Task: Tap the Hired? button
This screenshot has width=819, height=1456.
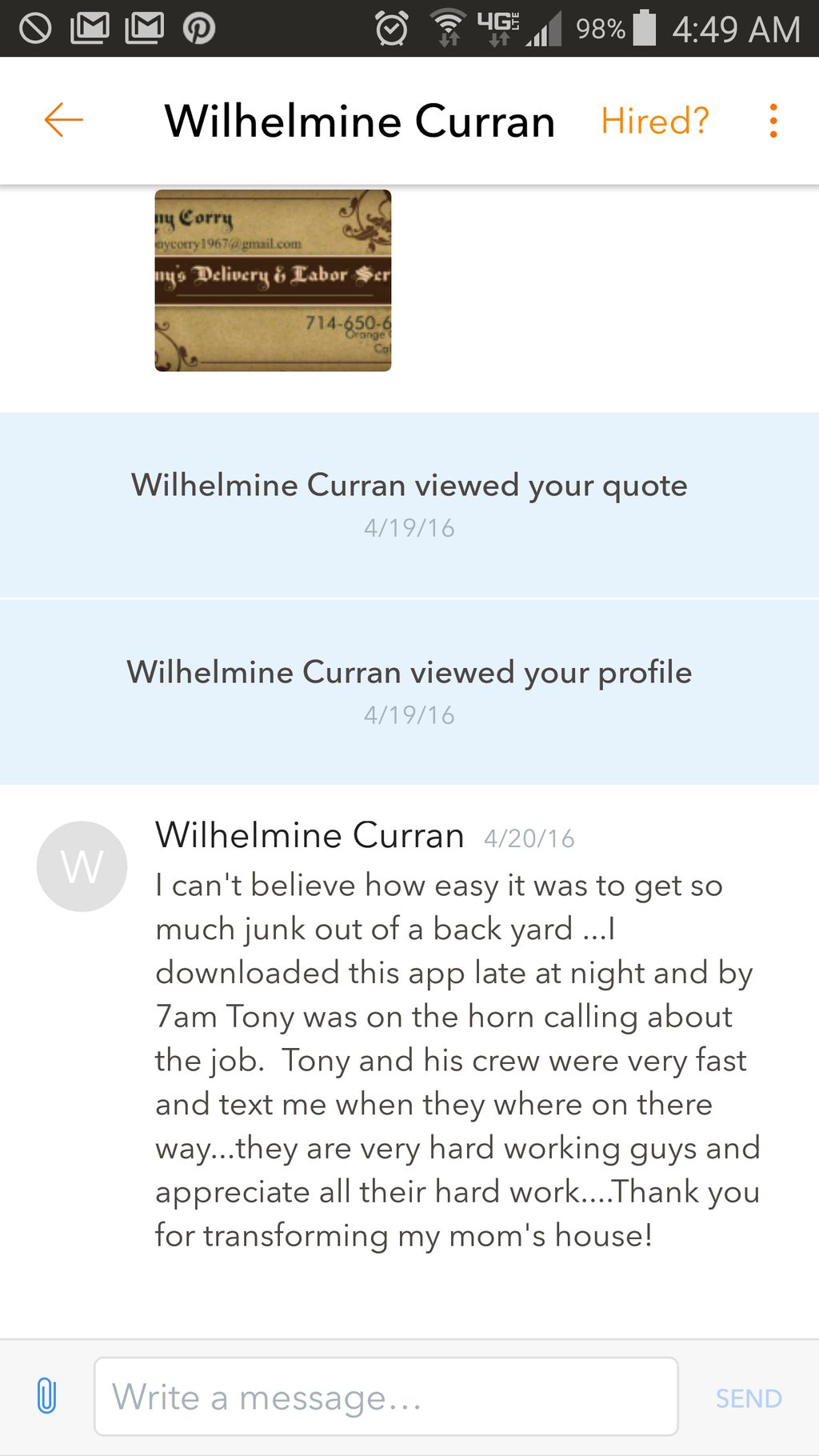Action: [x=655, y=121]
